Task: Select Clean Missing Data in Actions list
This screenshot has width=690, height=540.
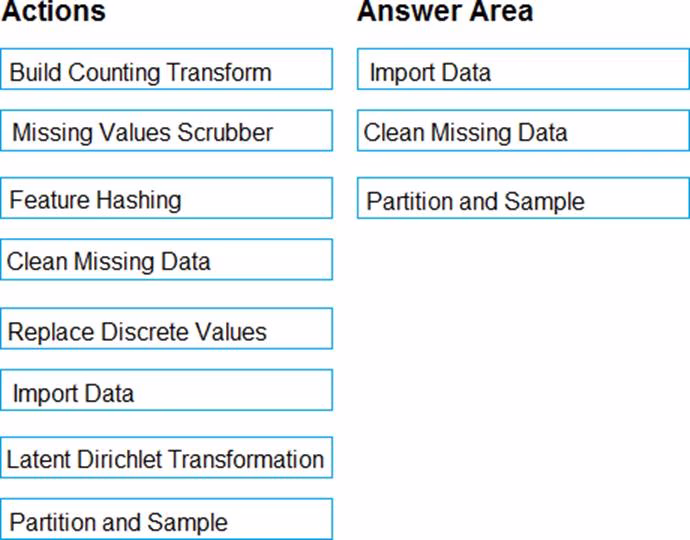Action: pyautogui.click(x=167, y=262)
